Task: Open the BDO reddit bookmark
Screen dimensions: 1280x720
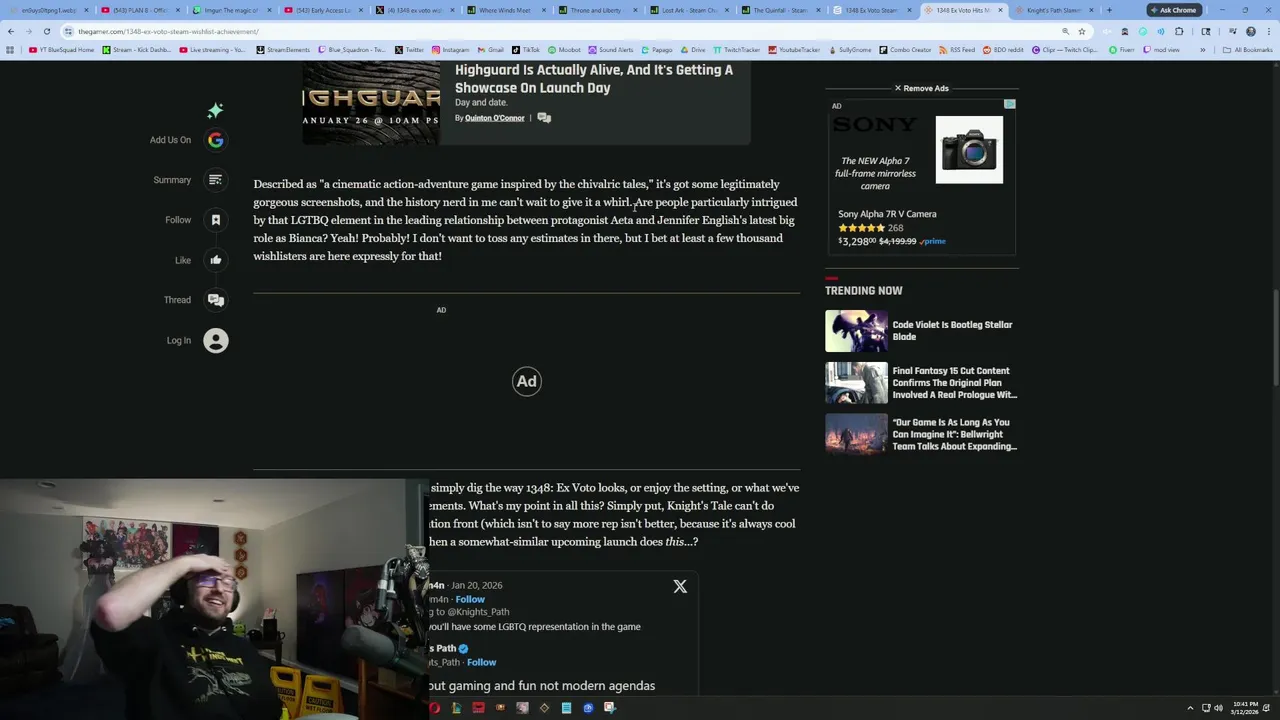Action: click(1003, 49)
